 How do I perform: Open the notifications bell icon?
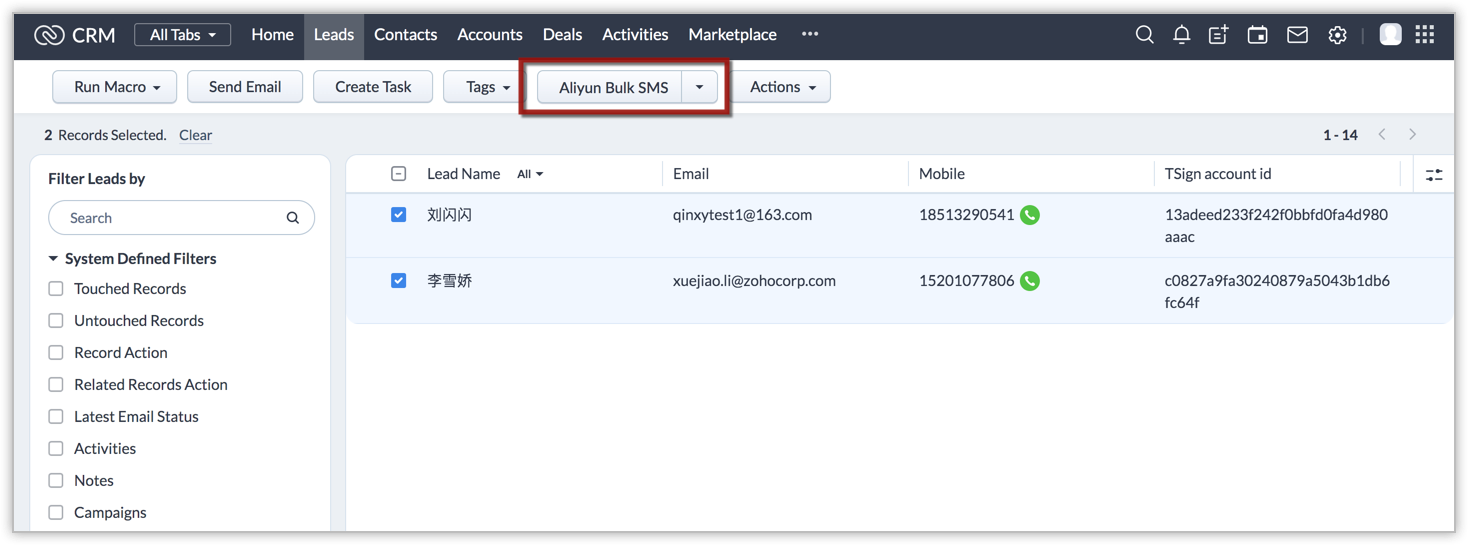[x=1181, y=35]
